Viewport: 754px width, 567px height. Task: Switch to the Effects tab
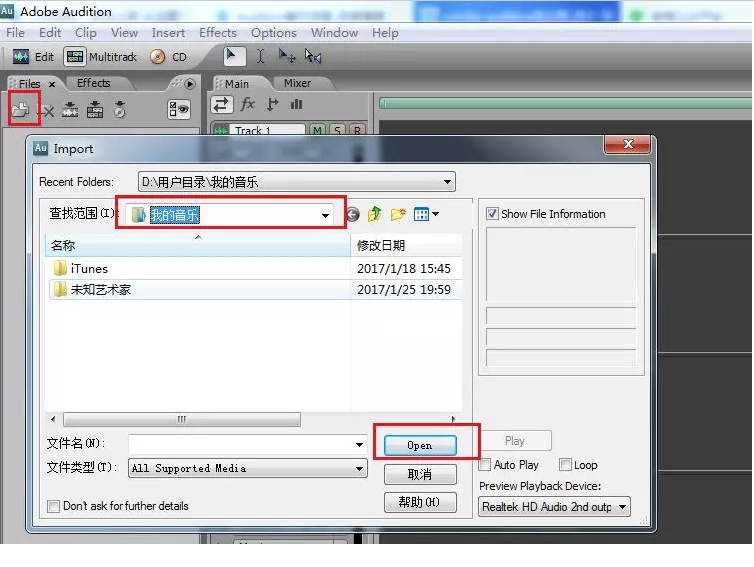tap(93, 83)
